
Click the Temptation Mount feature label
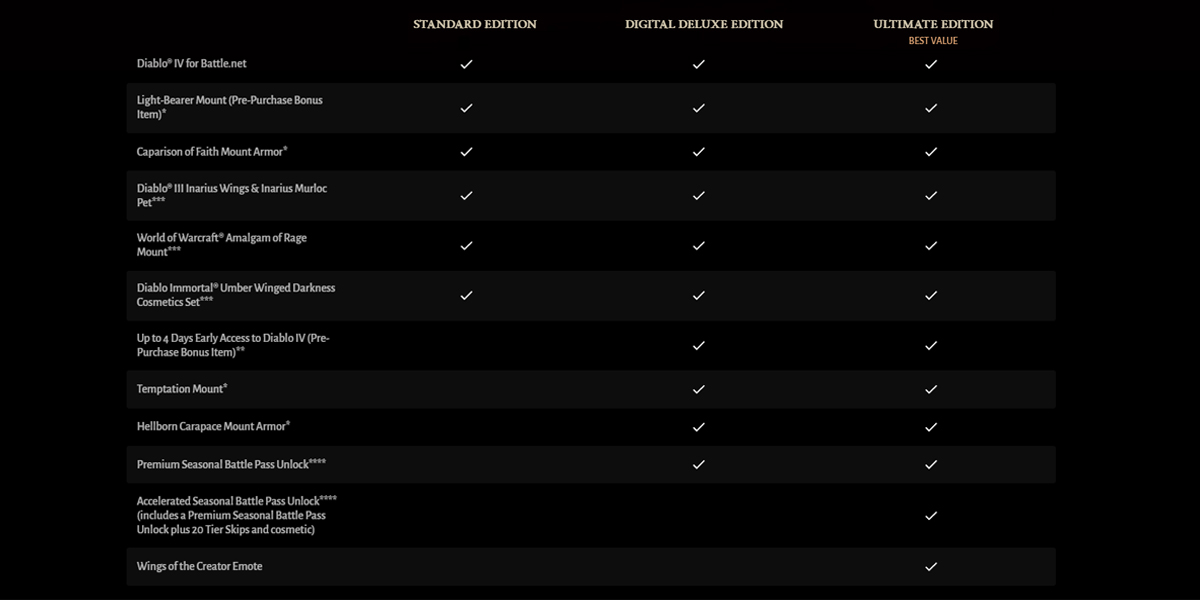coord(182,388)
